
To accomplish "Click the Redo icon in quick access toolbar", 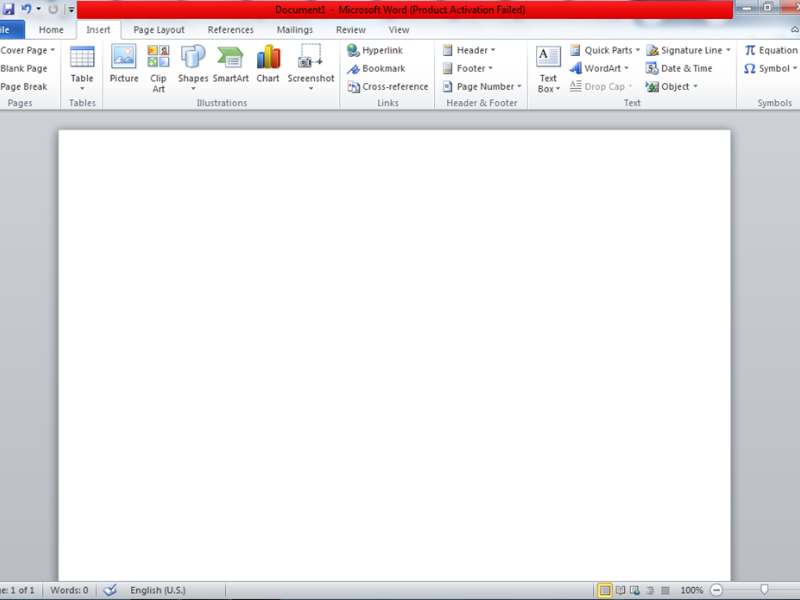I will [x=53, y=9].
